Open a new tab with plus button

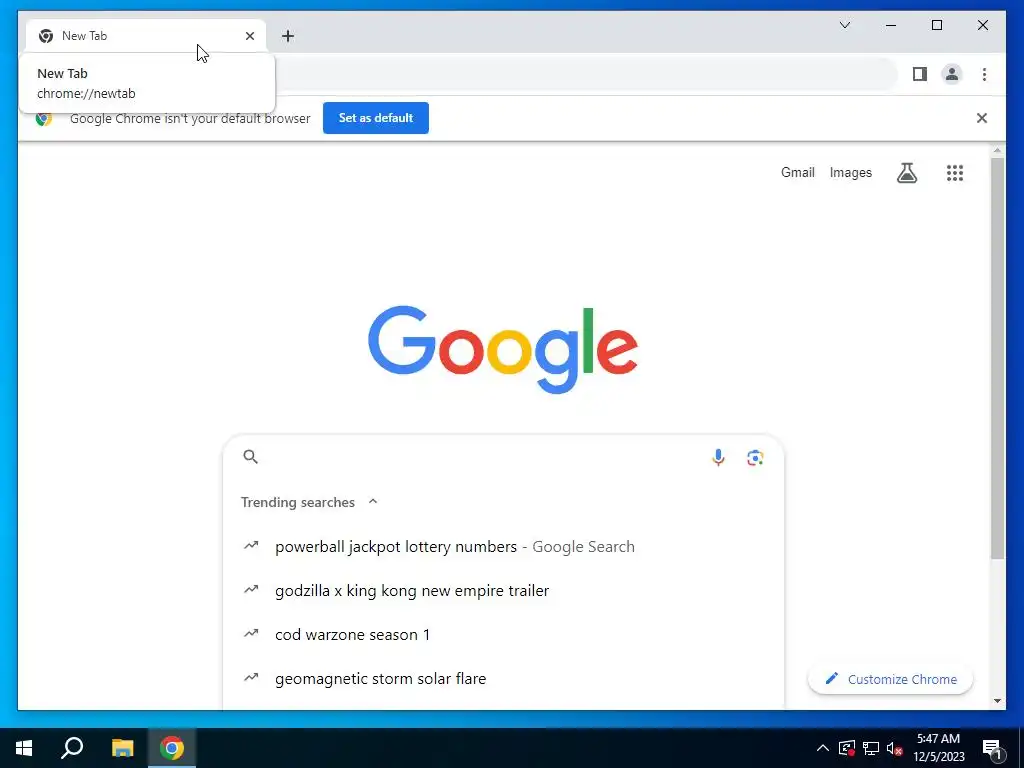tap(288, 36)
